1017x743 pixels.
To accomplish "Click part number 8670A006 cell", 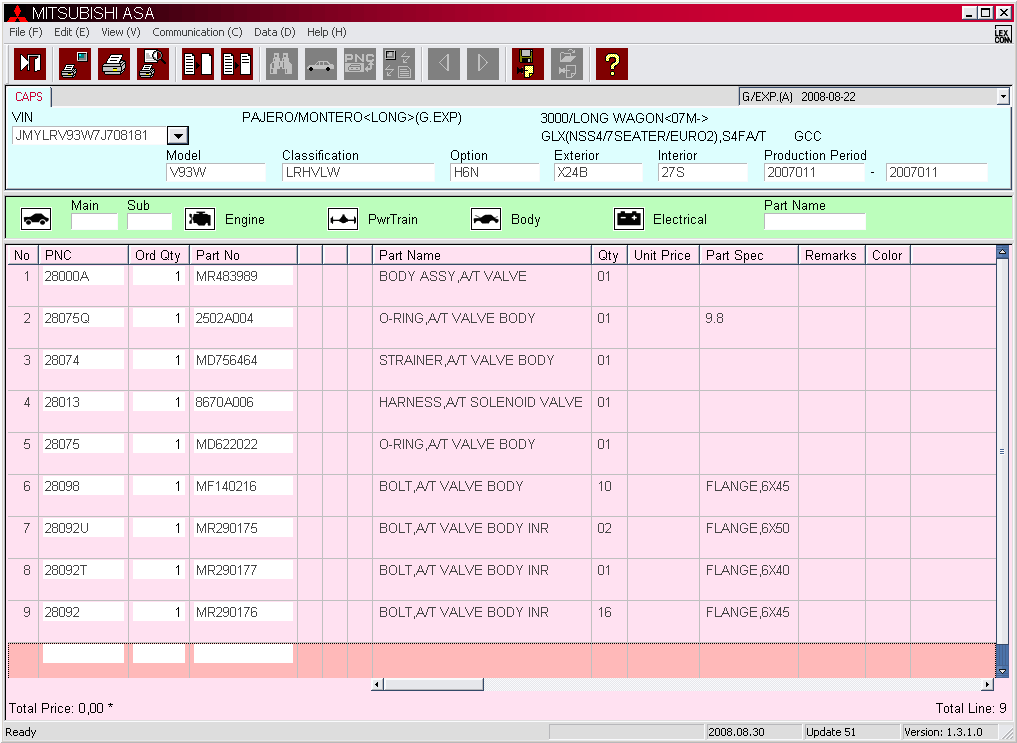I will point(243,403).
